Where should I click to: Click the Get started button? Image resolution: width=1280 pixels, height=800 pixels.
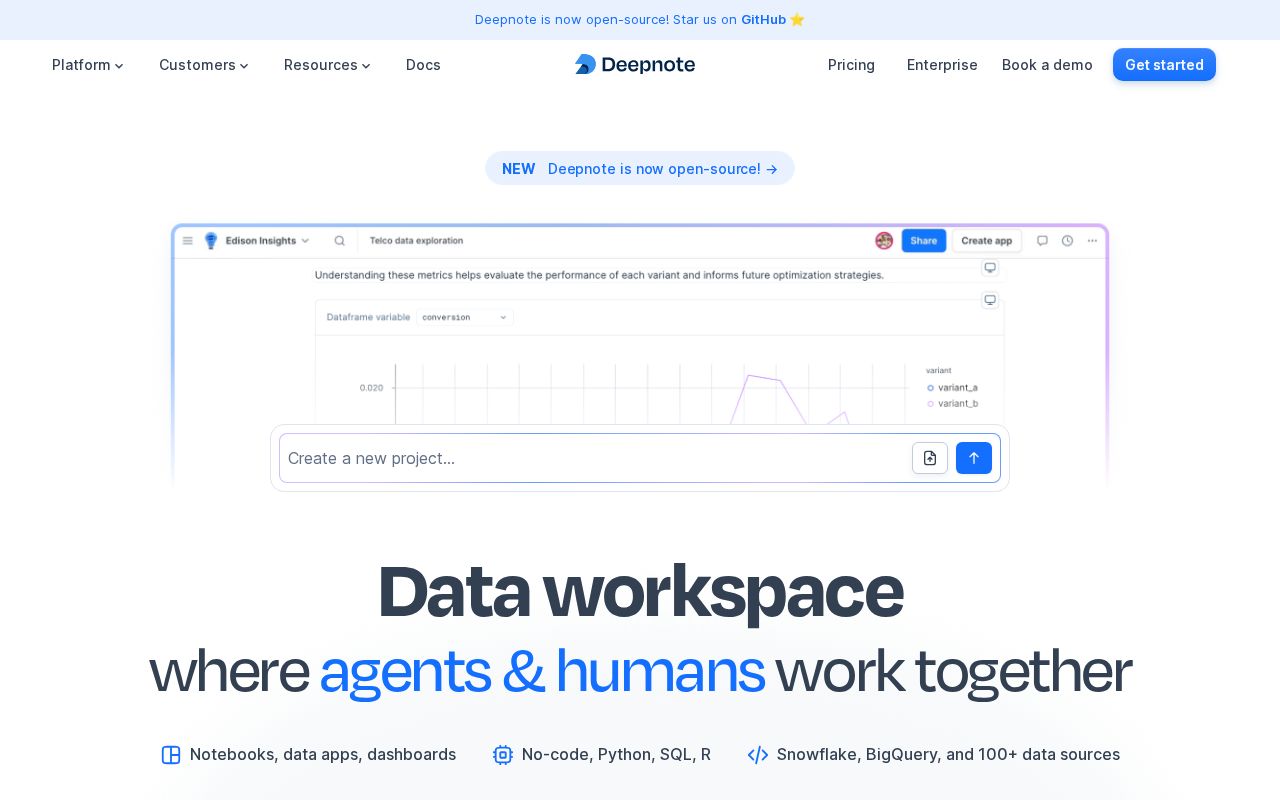[x=1164, y=65]
